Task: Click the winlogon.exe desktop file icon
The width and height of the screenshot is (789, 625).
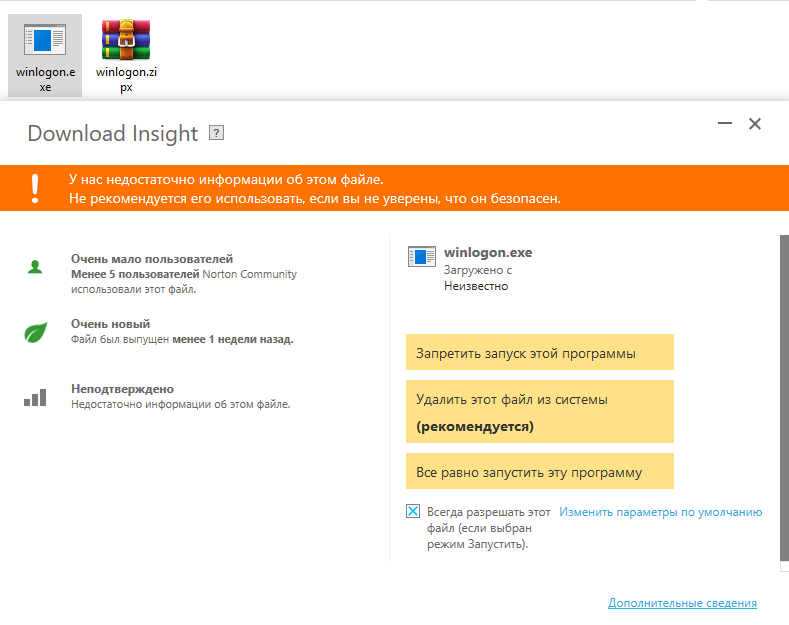Action: (x=45, y=41)
